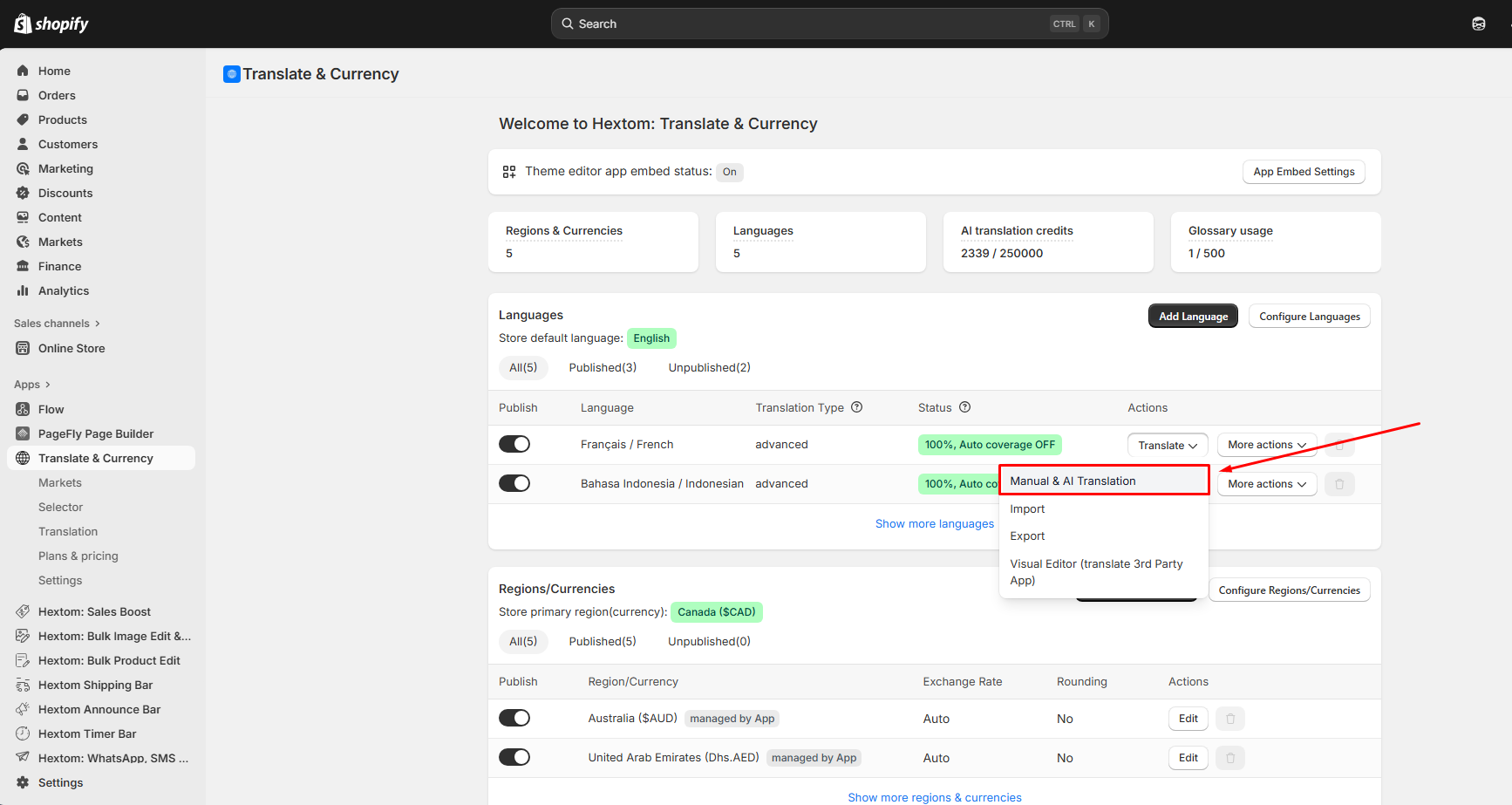
Task: Click the Add Language button
Action: tap(1193, 317)
